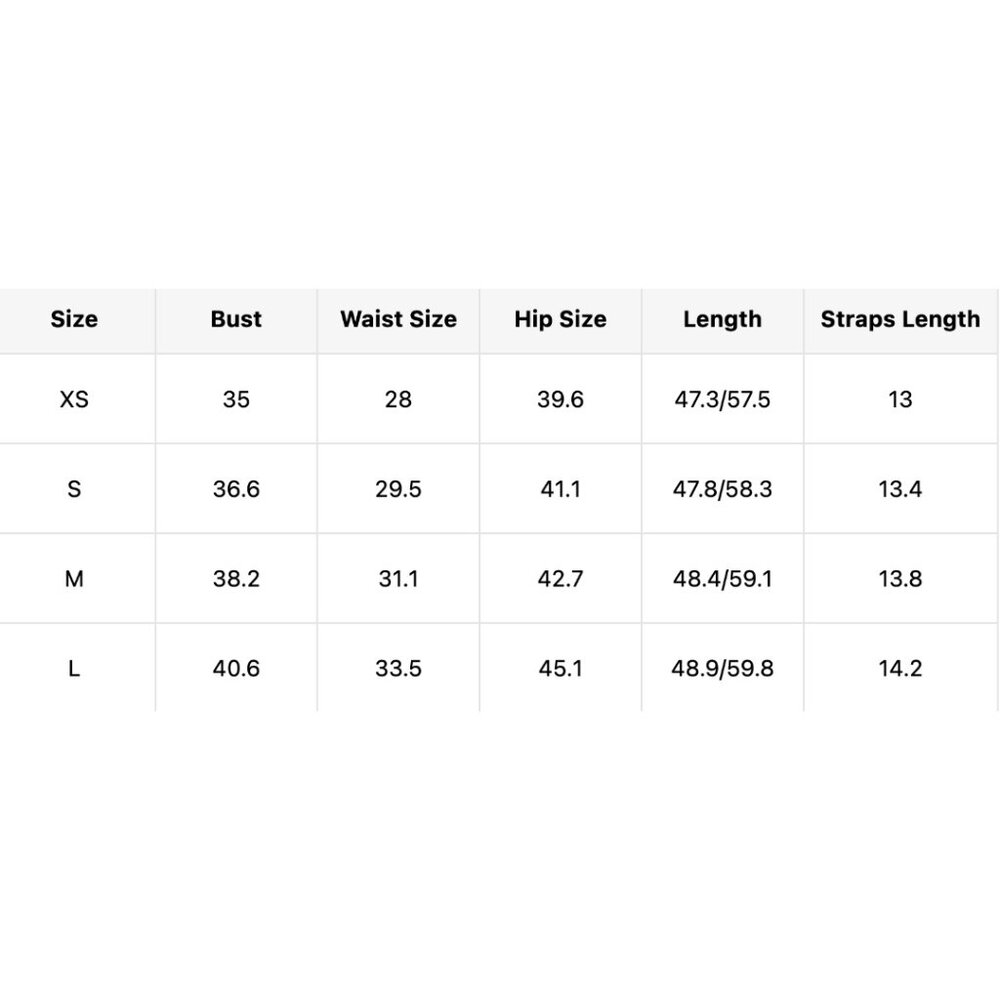
Task: Click the Bust column header
Action: click(236, 319)
